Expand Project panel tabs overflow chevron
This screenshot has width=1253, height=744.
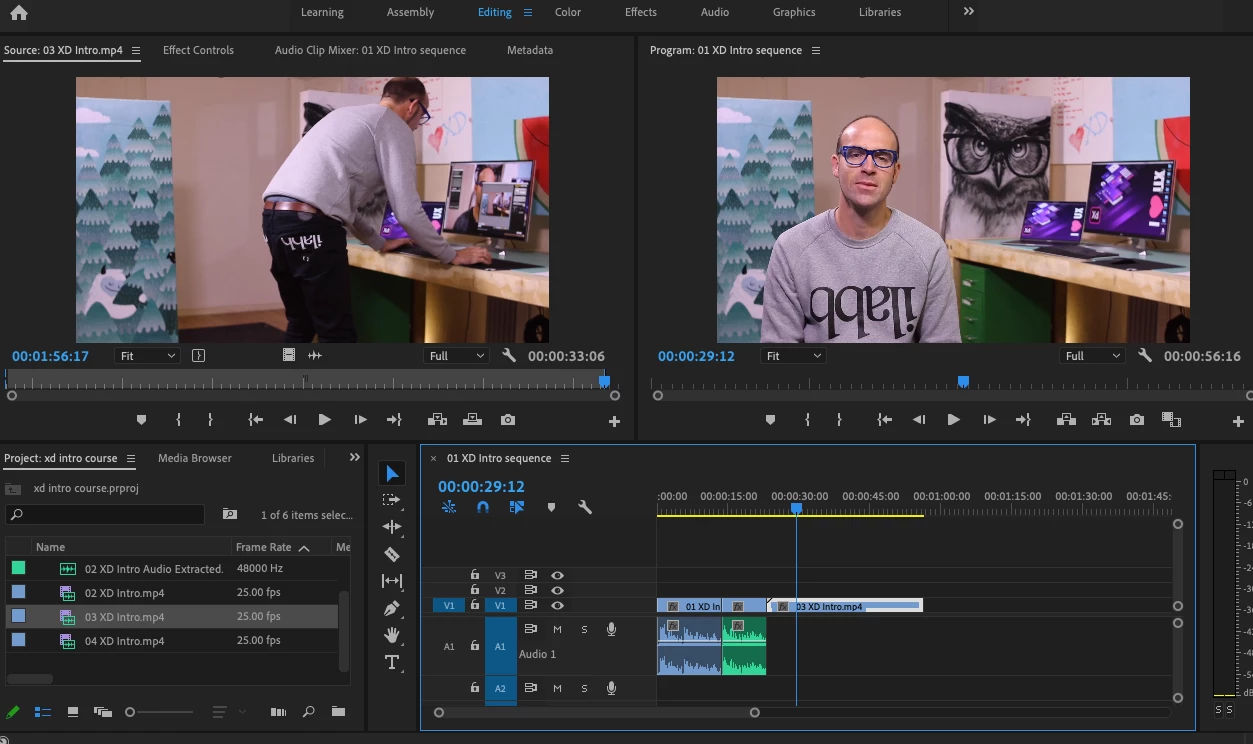(x=354, y=457)
